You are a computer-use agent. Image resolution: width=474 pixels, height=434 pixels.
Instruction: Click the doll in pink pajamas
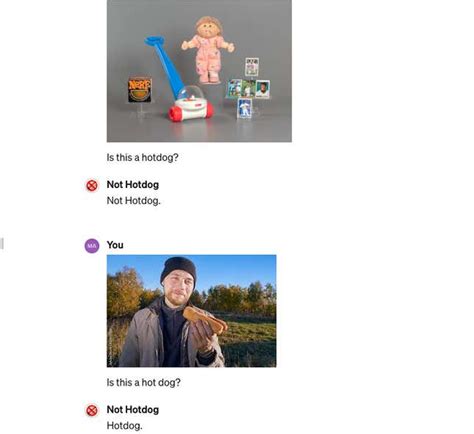[x=208, y=49]
